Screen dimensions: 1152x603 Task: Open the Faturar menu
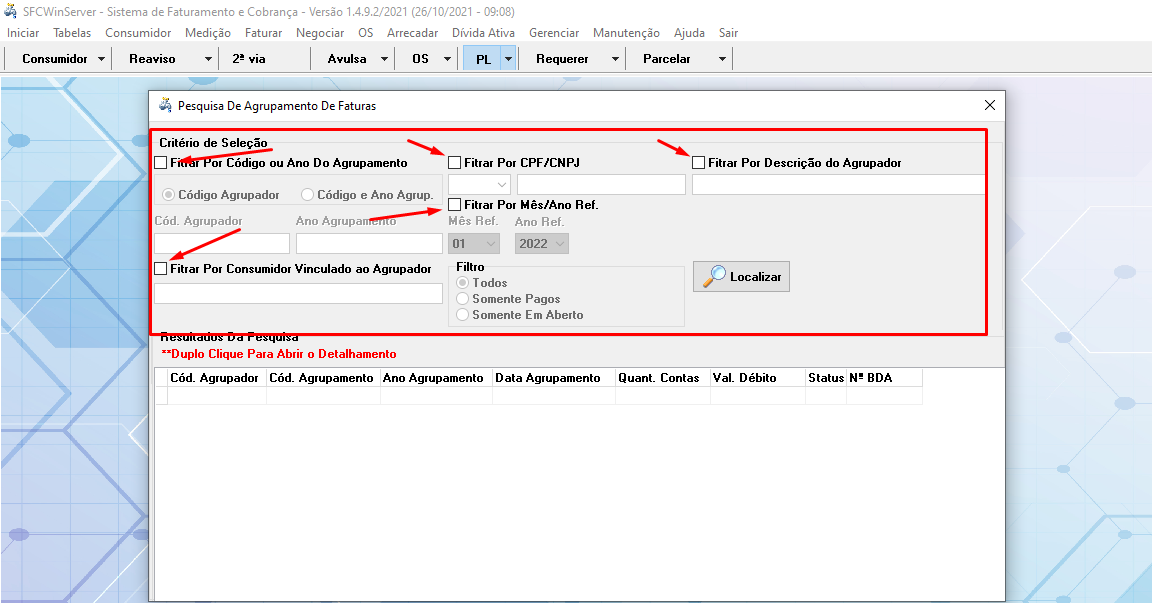263,33
